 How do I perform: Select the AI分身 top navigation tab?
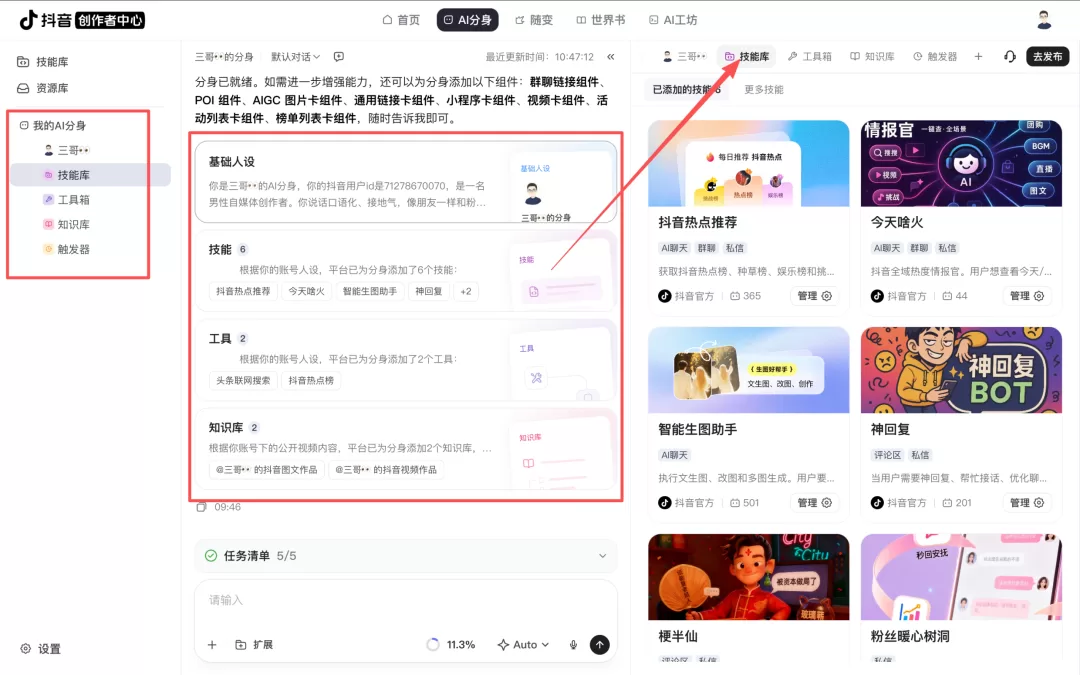click(468, 20)
